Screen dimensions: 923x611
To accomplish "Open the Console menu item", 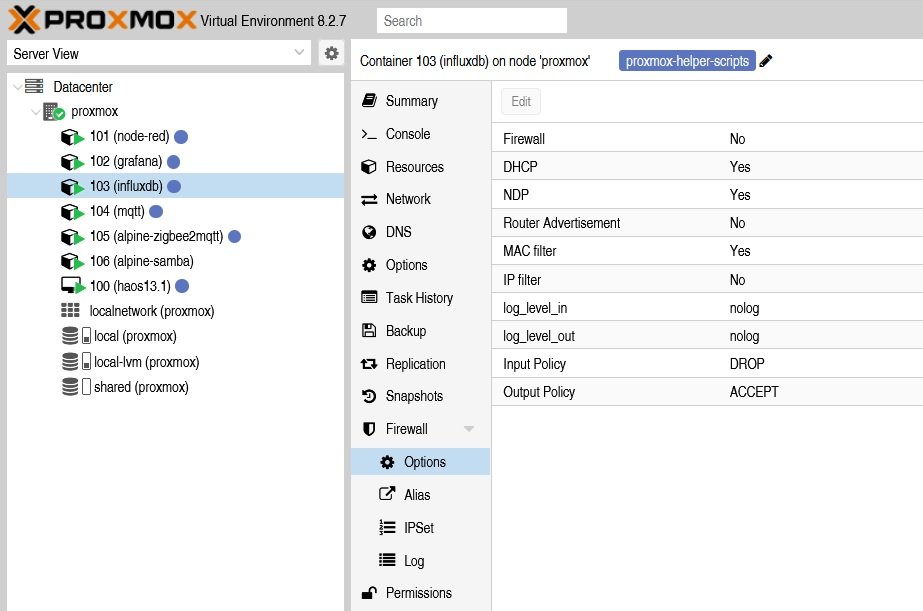I will [407, 134].
